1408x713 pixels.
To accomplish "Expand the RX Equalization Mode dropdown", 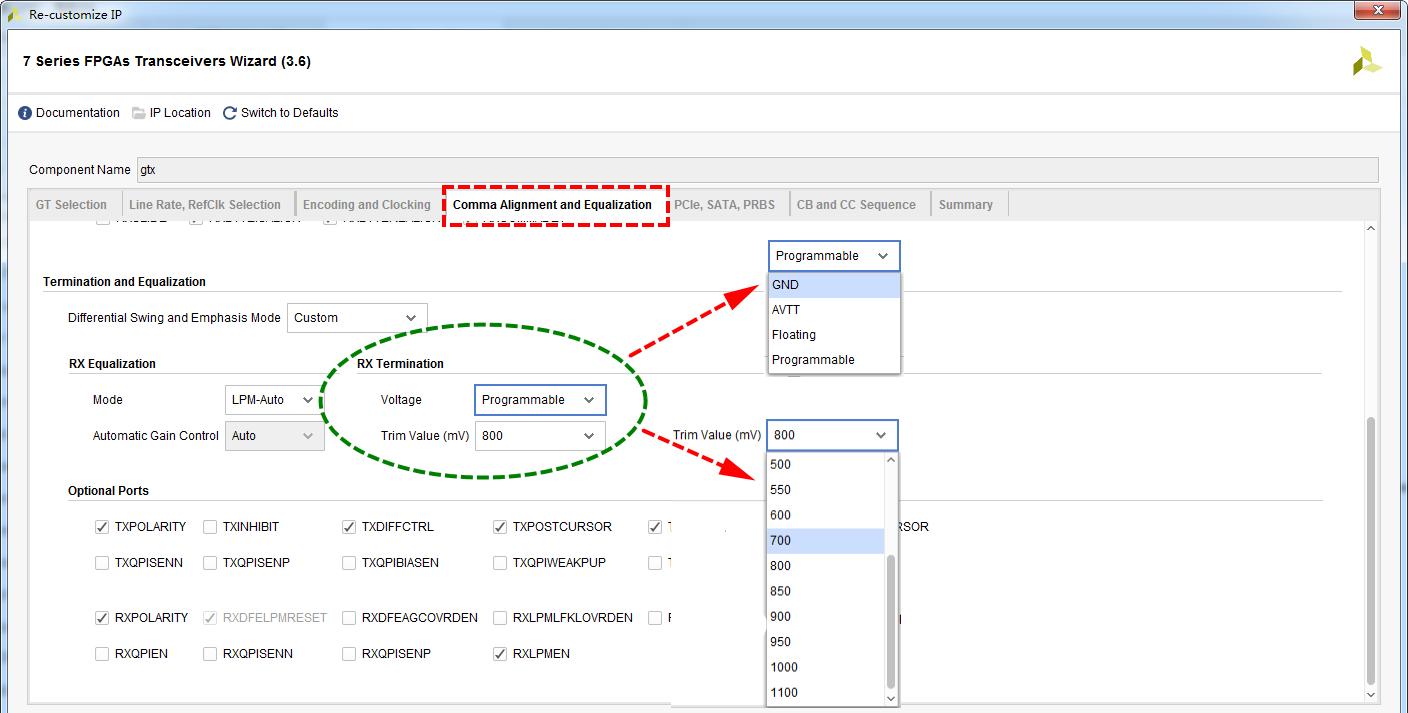I will tap(272, 400).
